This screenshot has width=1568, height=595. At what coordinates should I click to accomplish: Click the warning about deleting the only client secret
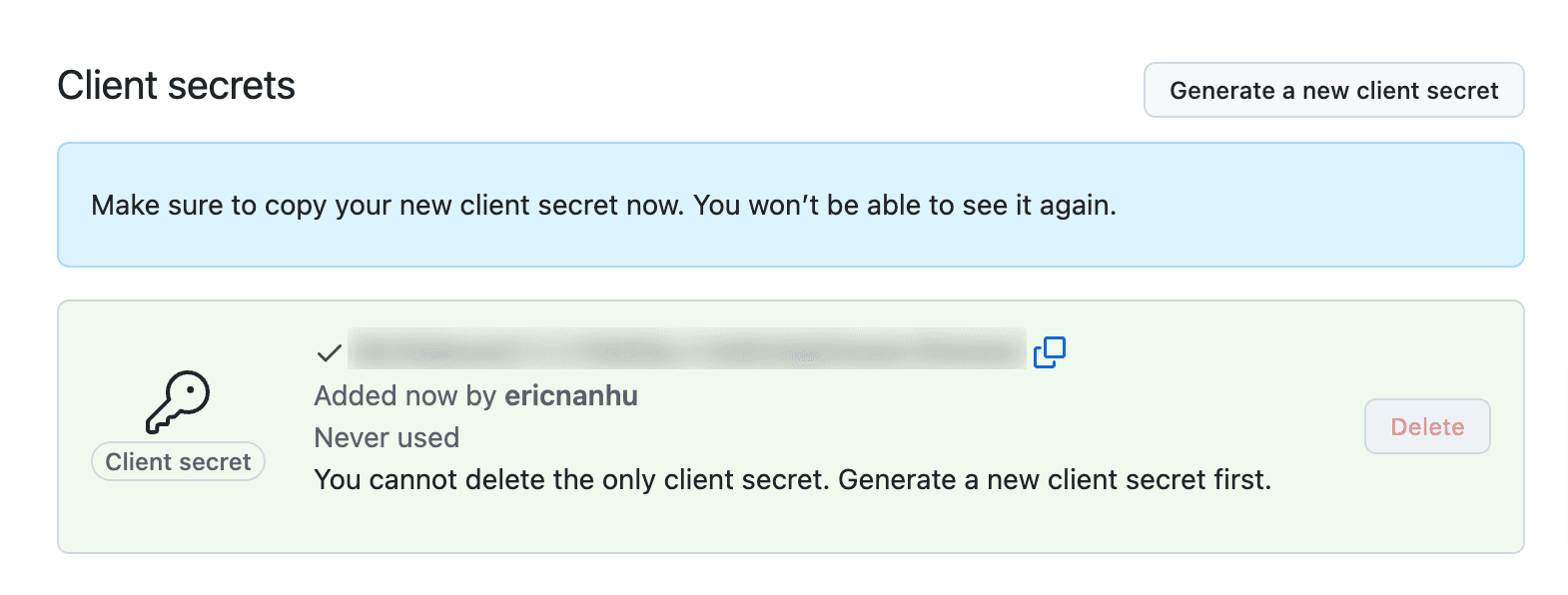point(792,479)
